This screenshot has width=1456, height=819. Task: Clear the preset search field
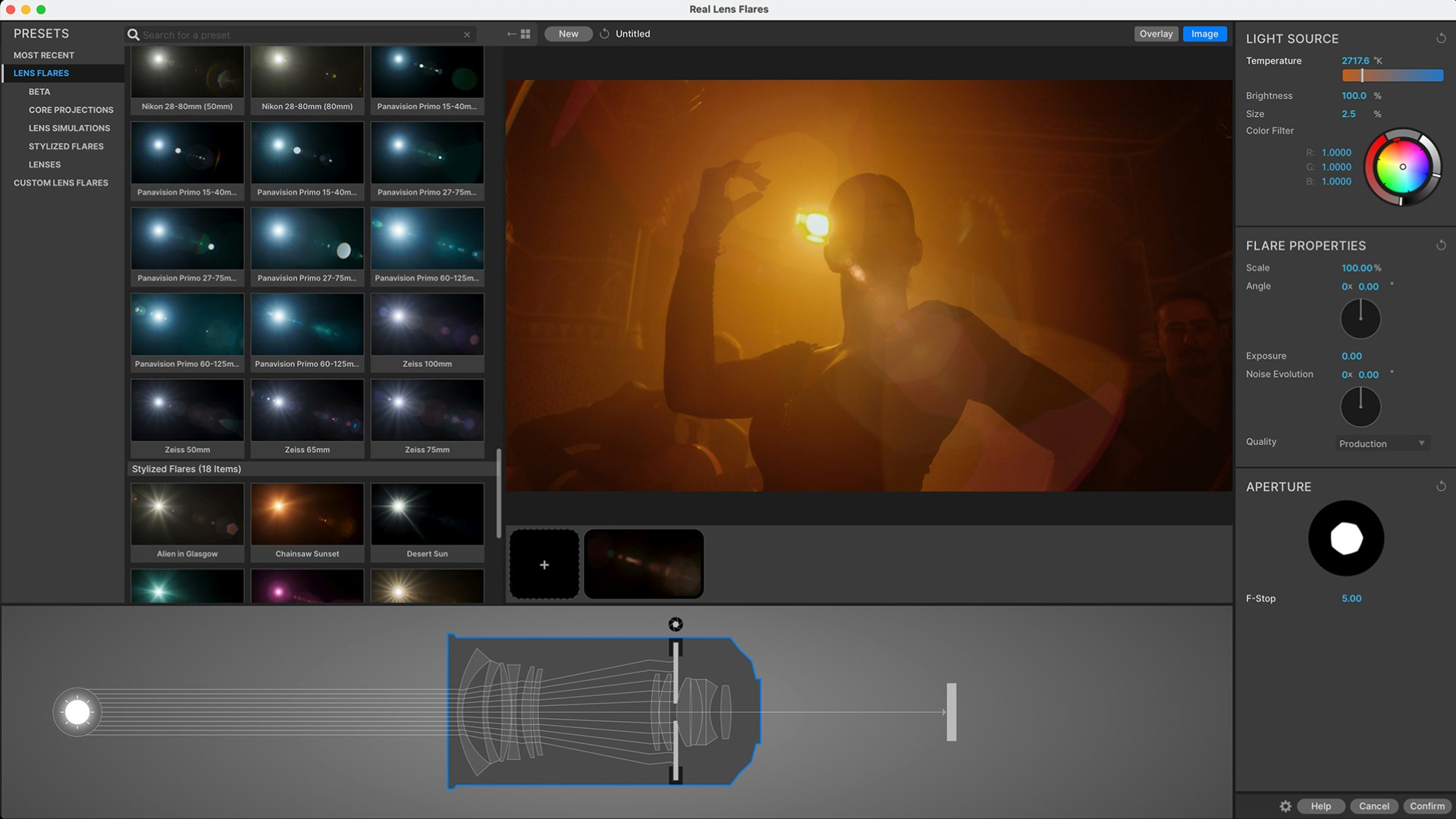click(x=467, y=35)
